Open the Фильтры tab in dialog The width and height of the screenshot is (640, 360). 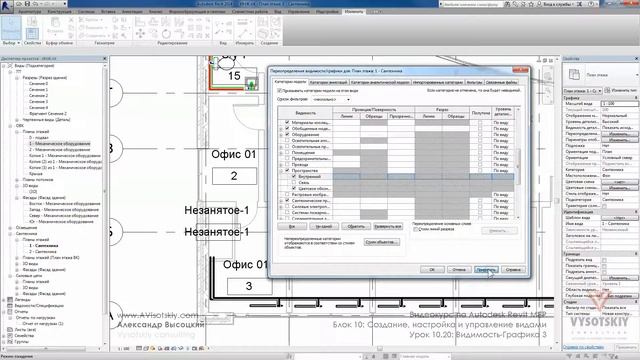[x=474, y=82]
